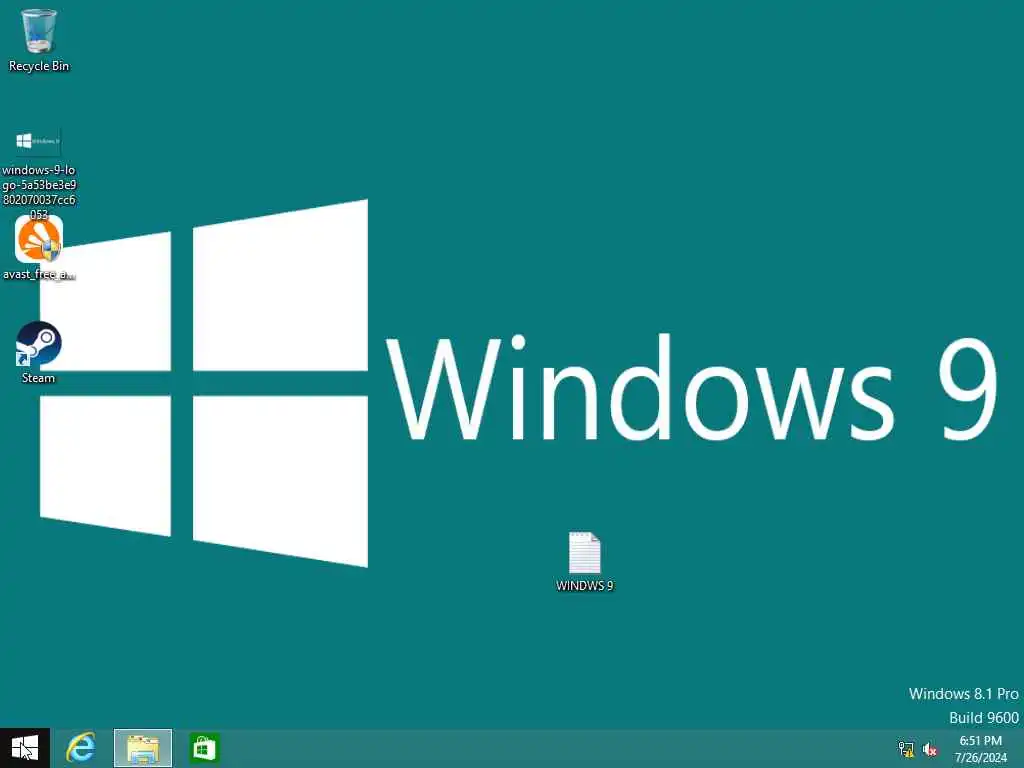Viewport: 1024px width, 768px height.
Task: Click the windows-9-logo file name label
Action: click(39, 192)
